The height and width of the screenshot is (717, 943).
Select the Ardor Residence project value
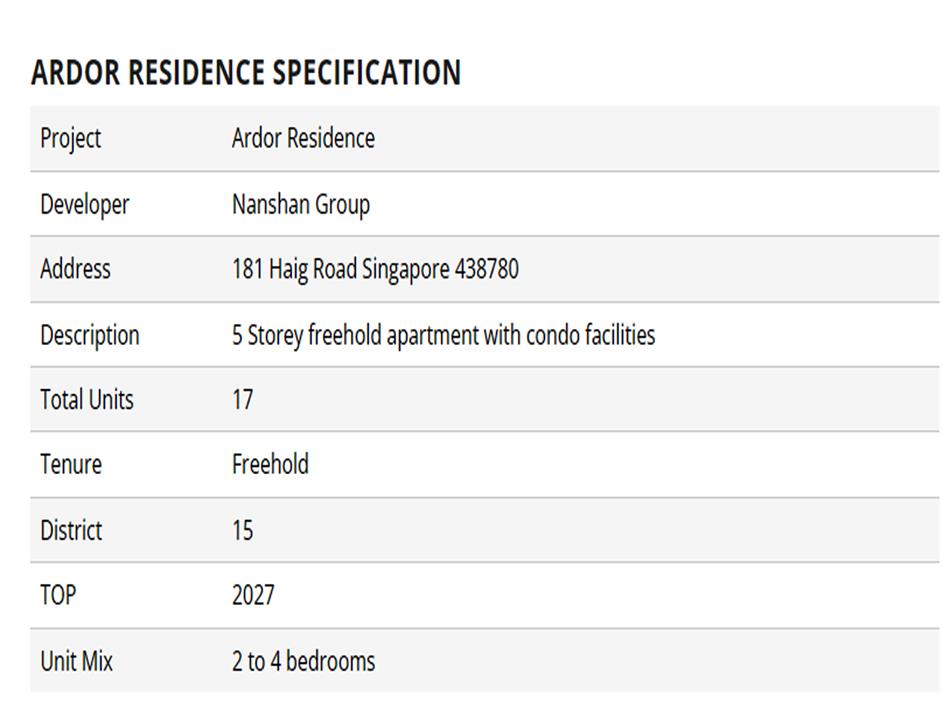pos(303,138)
